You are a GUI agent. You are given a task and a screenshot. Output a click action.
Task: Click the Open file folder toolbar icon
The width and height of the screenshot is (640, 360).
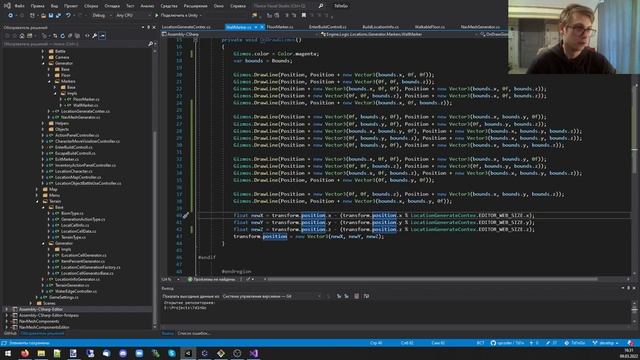[43, 16]
